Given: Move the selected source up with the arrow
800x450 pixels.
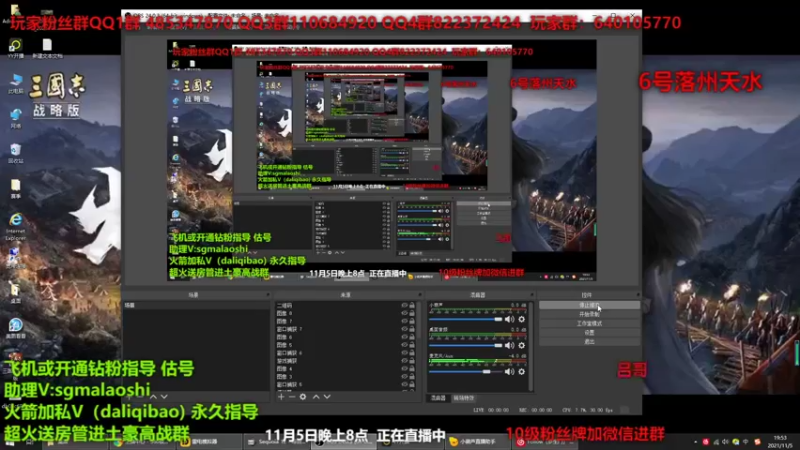Looking at the screenshot, I should [316, 396].
